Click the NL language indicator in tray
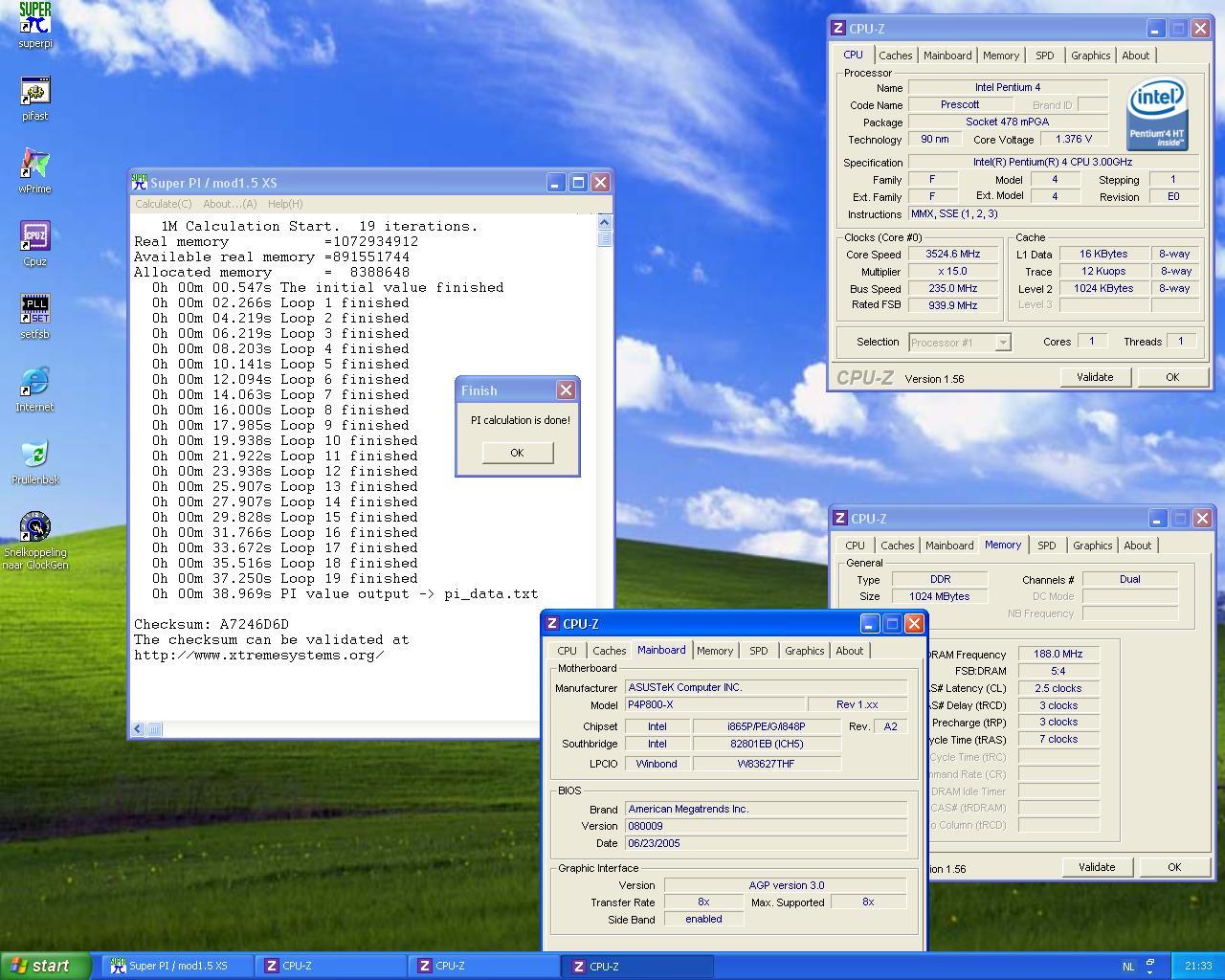Viewport: 1225px width, 980px height. [1127, 967]
